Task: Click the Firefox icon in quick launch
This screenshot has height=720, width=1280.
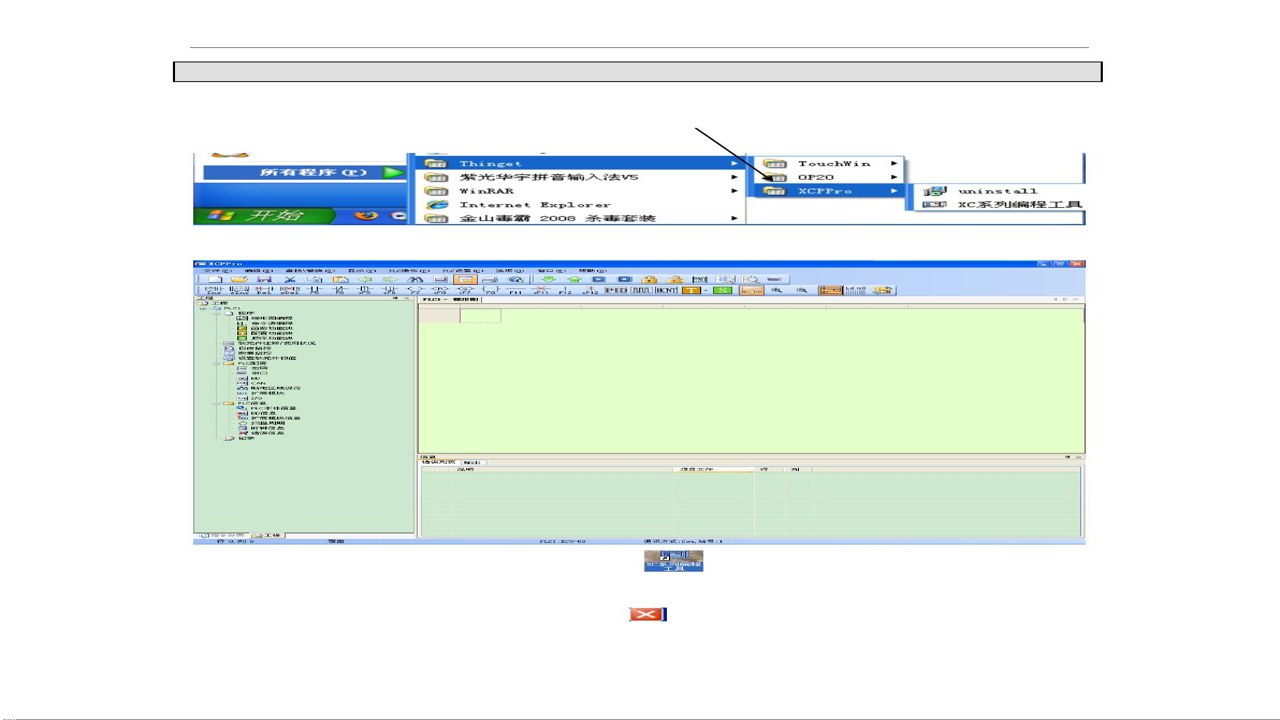Action: coord(366,215)
